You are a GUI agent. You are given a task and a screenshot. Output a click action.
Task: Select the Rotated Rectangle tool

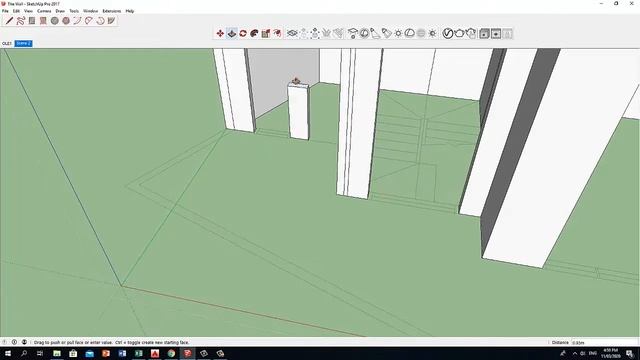[x=43, y=21]
